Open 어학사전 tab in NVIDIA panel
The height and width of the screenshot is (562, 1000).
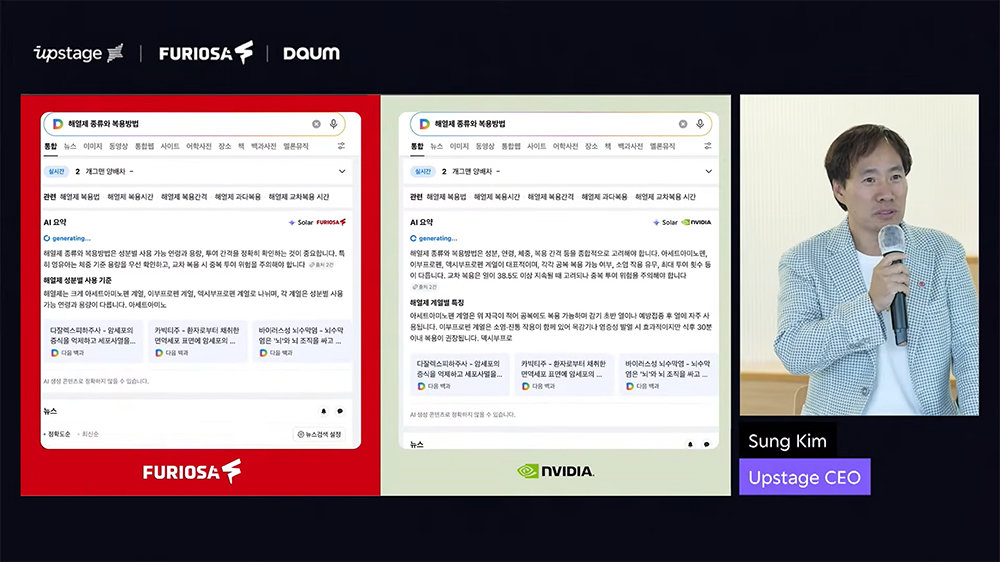565,147
